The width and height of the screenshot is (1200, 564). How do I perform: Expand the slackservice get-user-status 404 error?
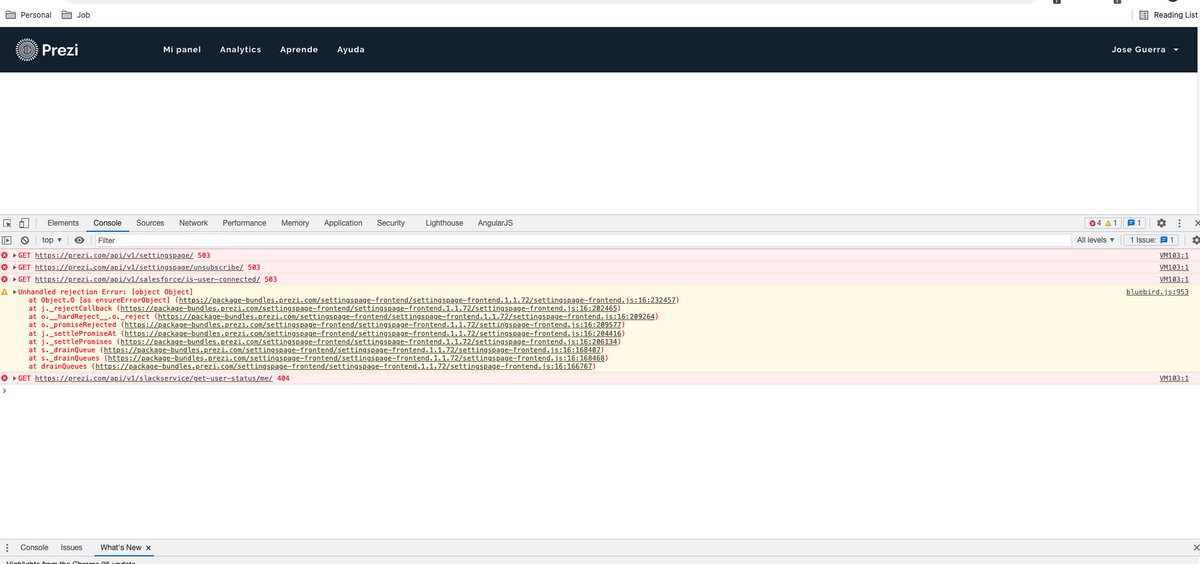(x=15, y=379)
